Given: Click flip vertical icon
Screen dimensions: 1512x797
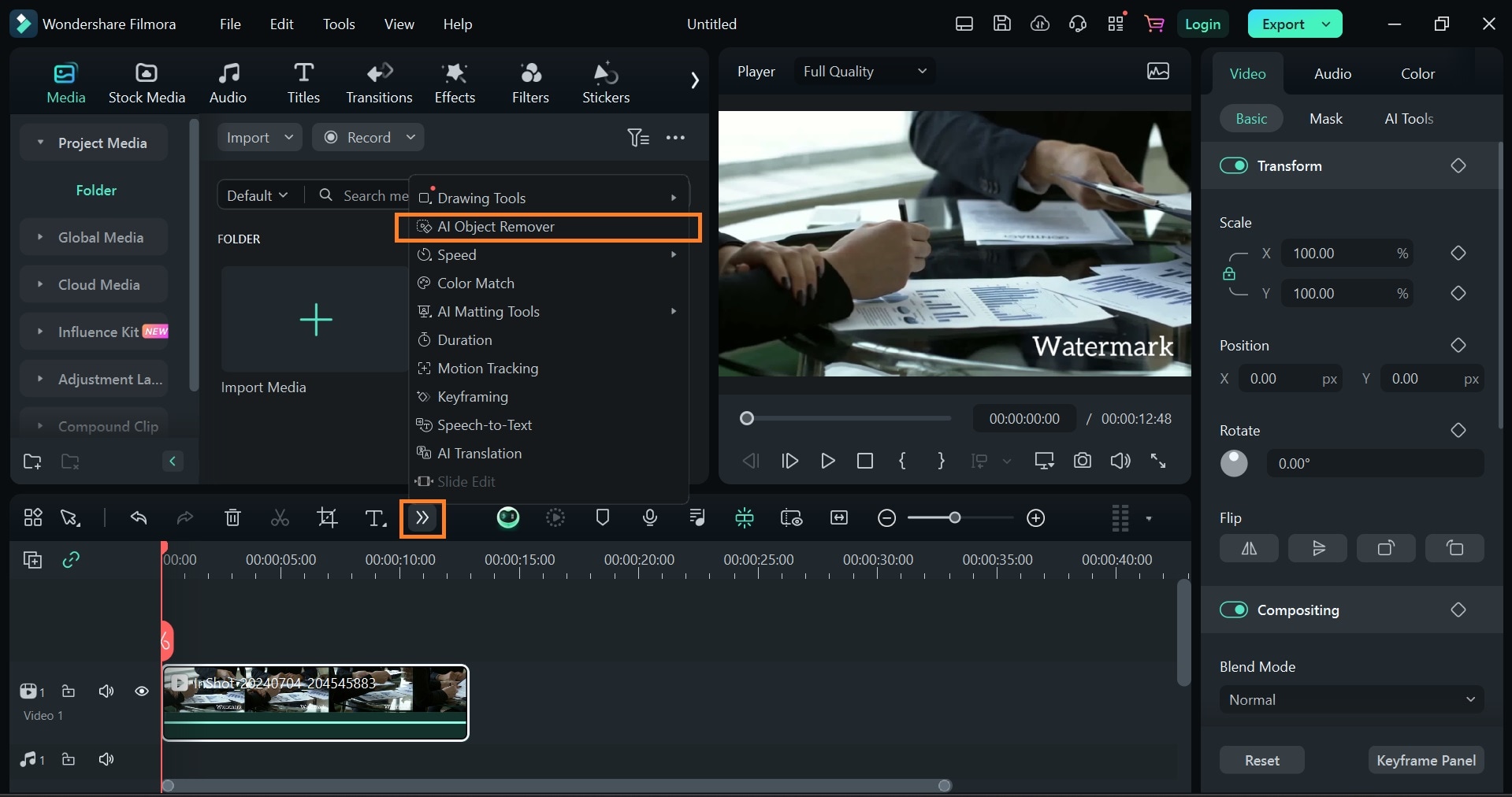Looking at the screenshot, I should 1317,548.
